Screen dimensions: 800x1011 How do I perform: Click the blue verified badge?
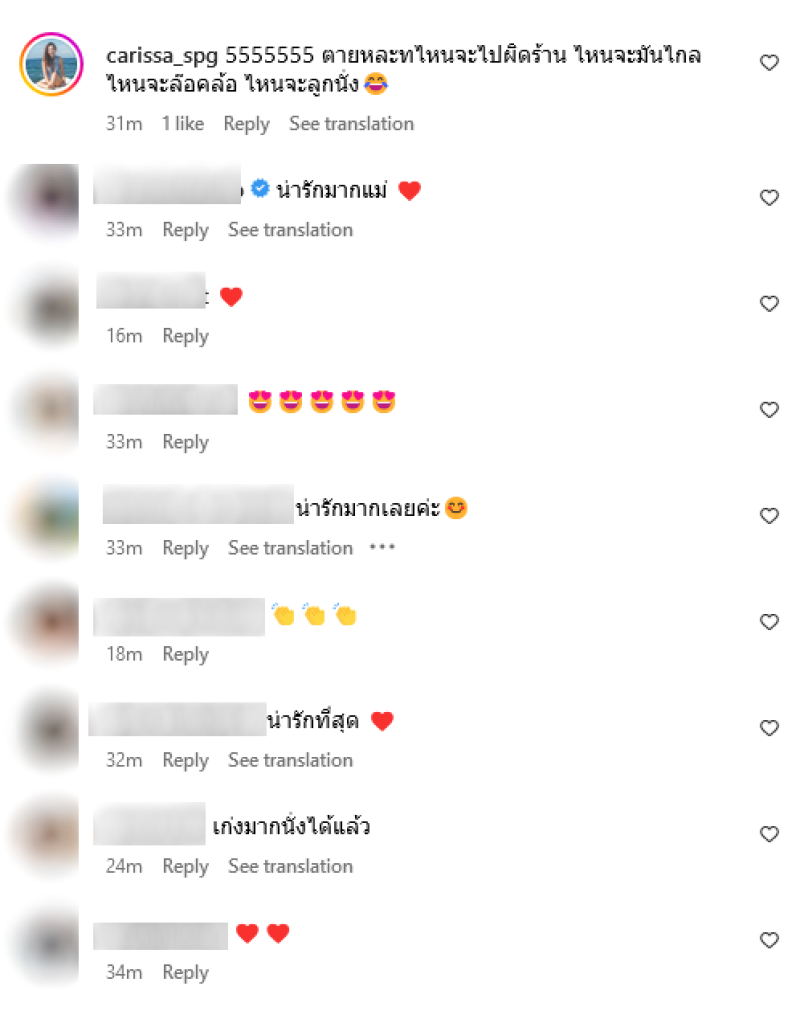(260, 188)
